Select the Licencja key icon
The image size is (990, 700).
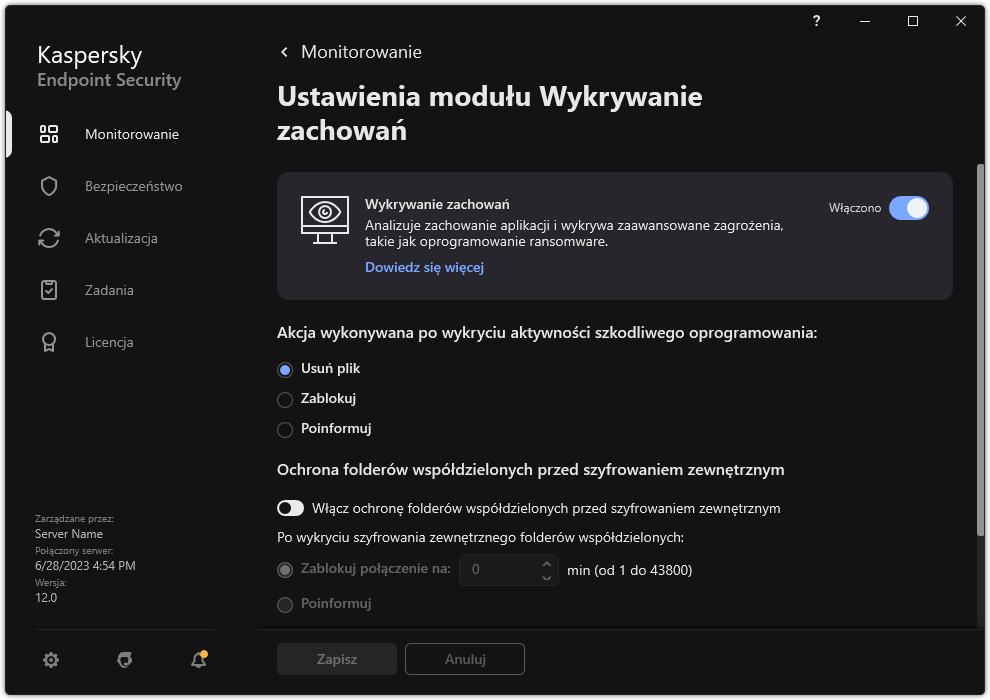click(x=48, y=342)
